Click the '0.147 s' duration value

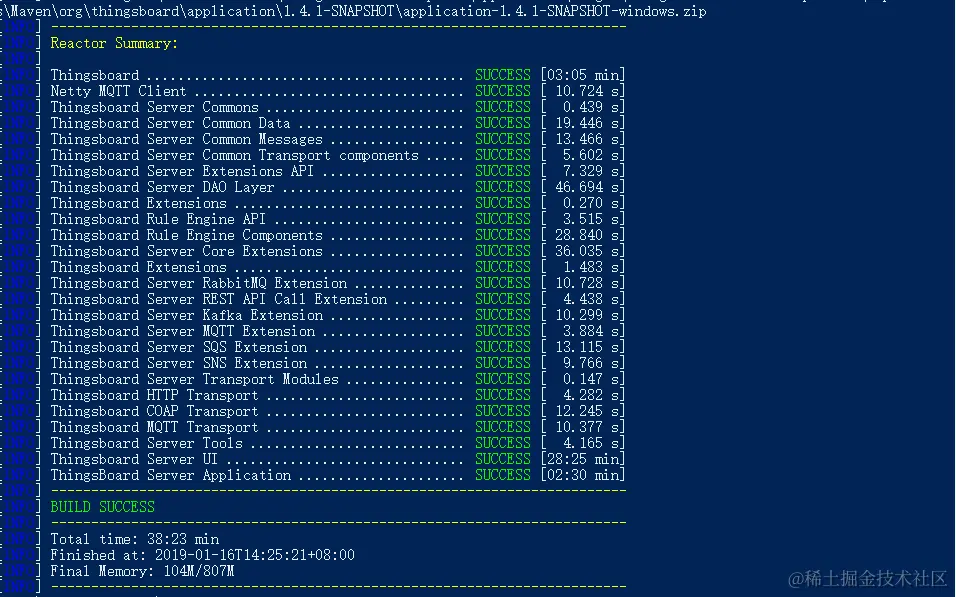pyautogui.click(x=590, y=379)
